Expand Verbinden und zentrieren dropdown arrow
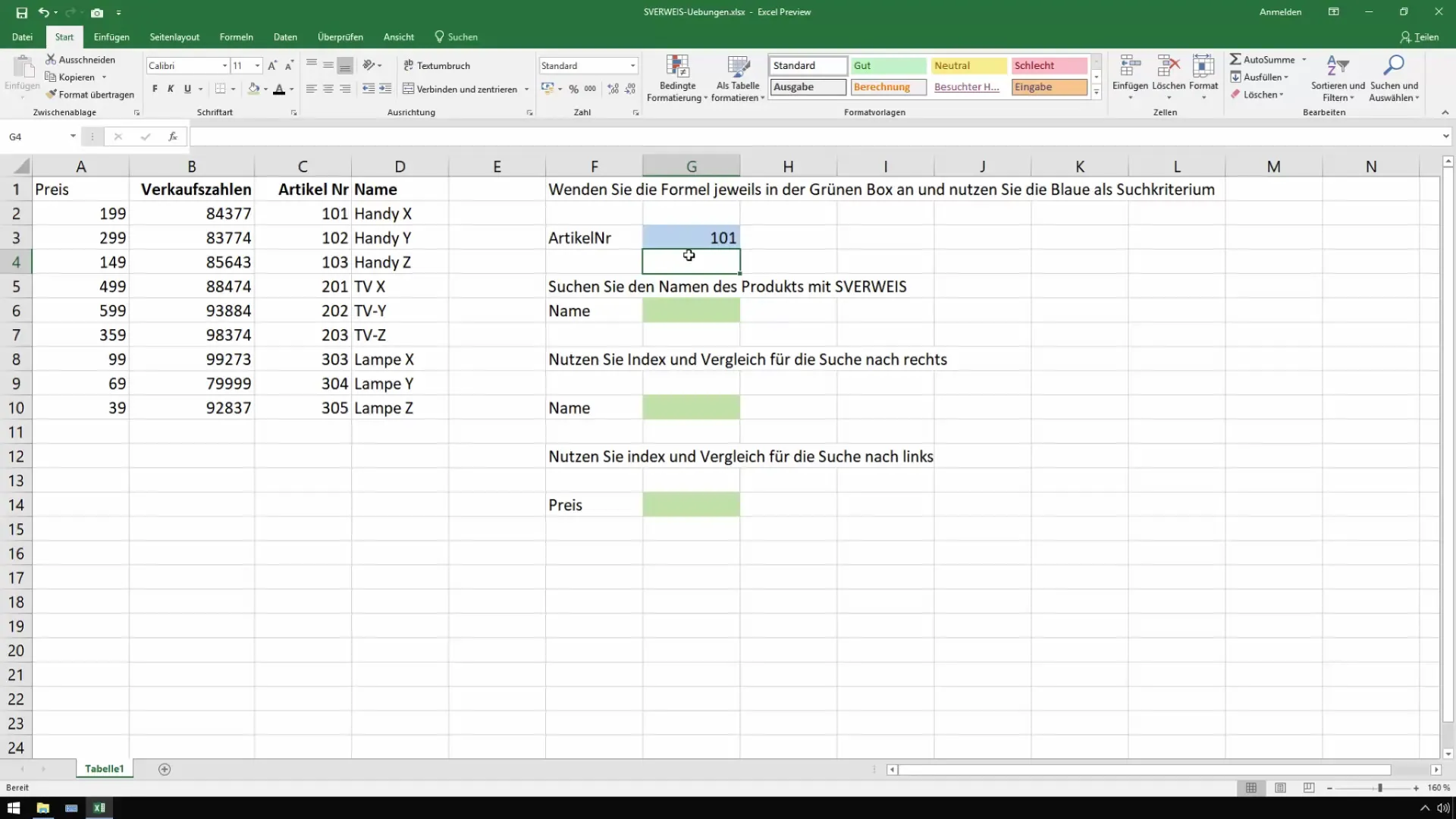This screenshot has width=1456, height=819. tap(526, 89)
